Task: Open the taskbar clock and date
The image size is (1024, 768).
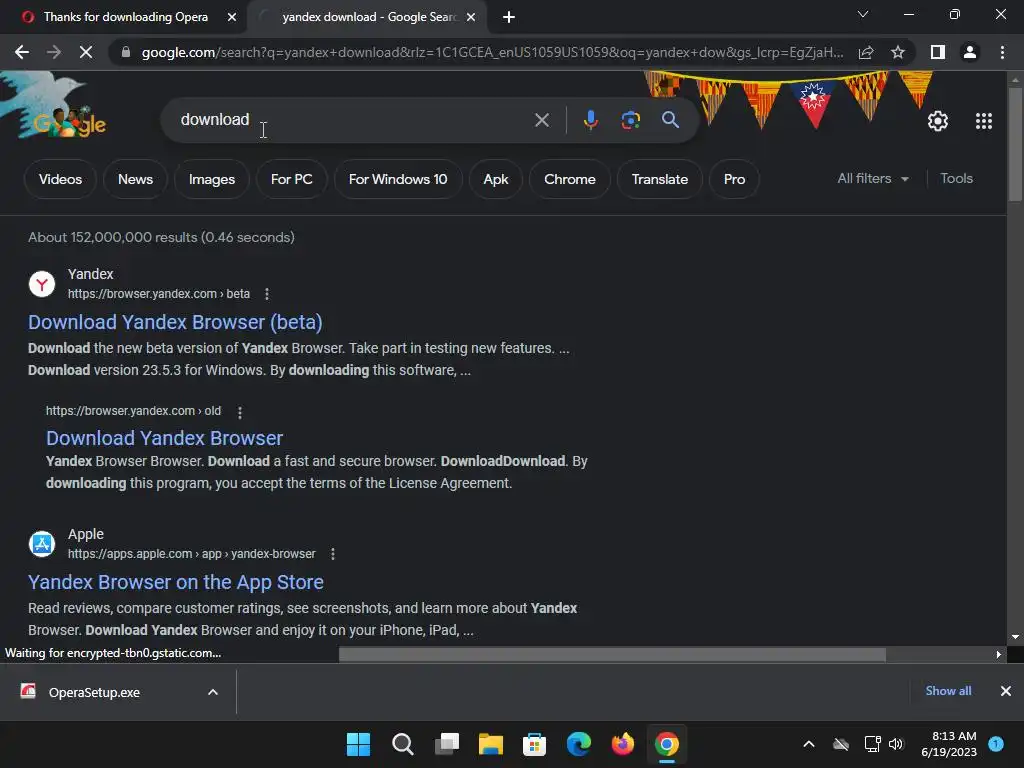Action: 949,744
